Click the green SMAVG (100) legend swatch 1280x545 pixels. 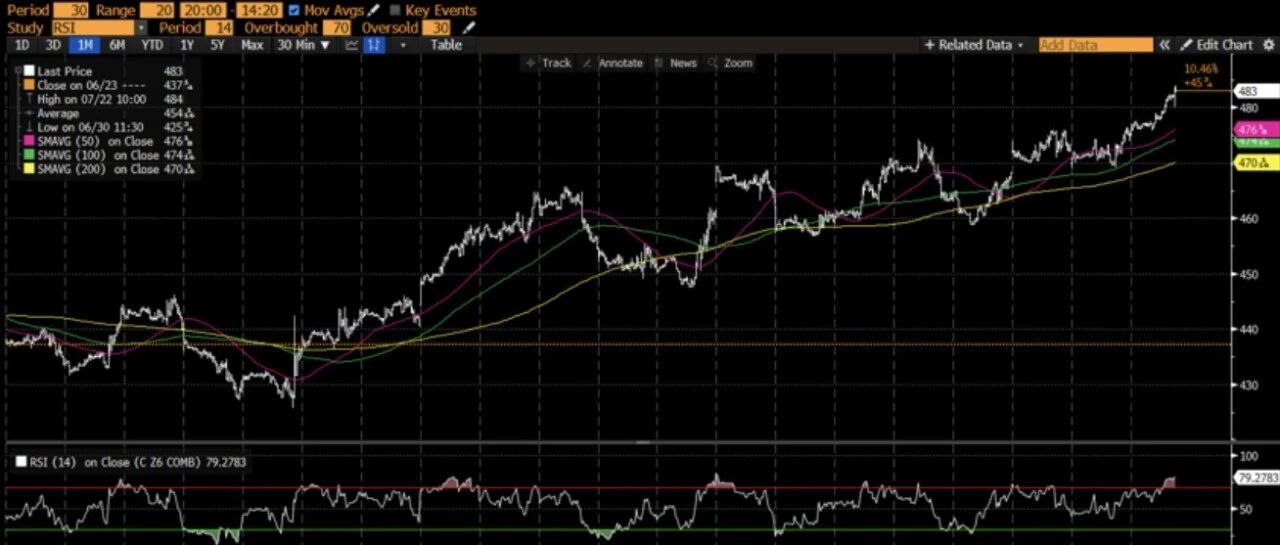29,155
